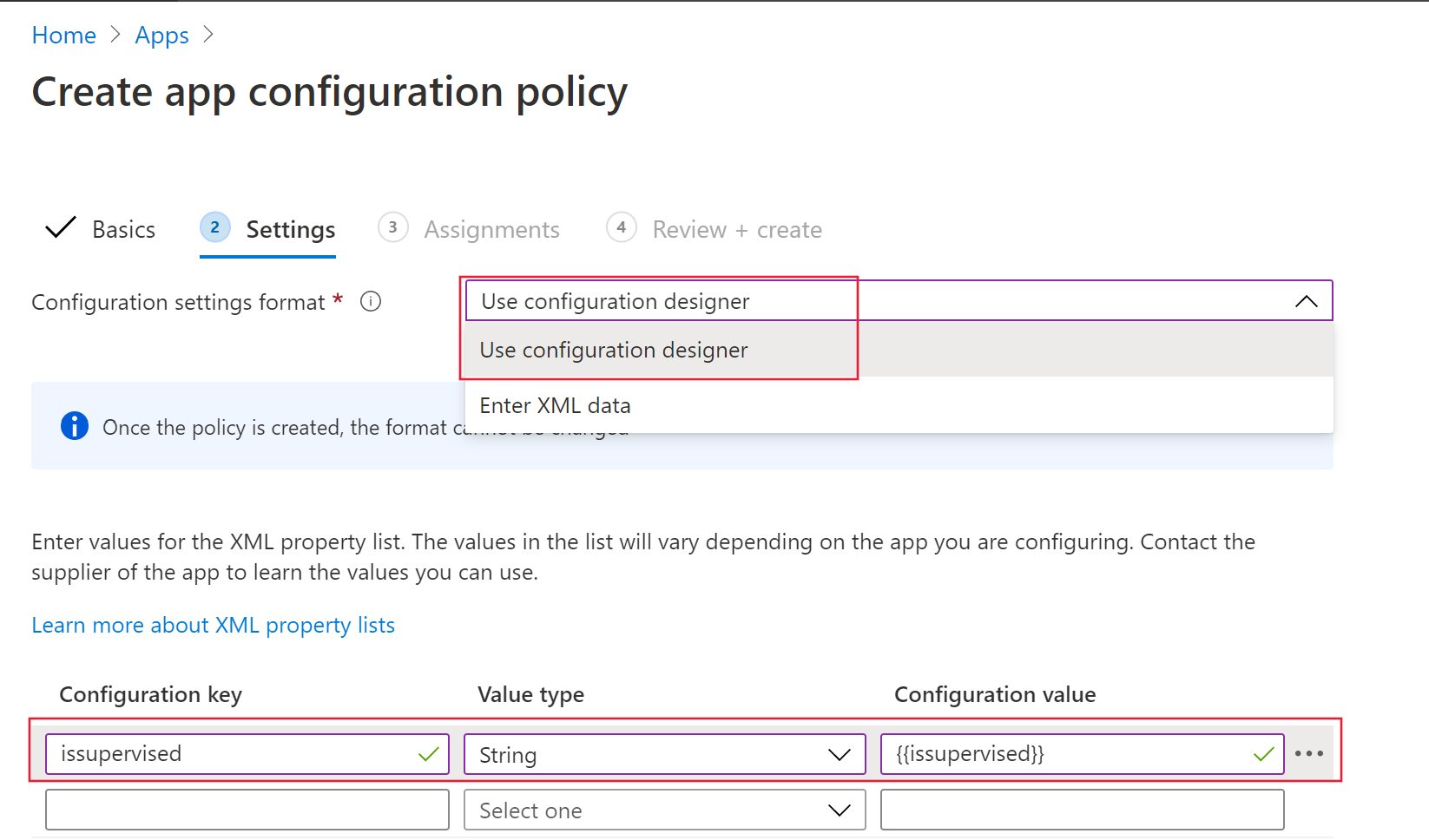Screen dimensions: 1429x840
Task: Click the checkmark icon next to Basics
Action: pyautogui.click(x=59, y=227)
